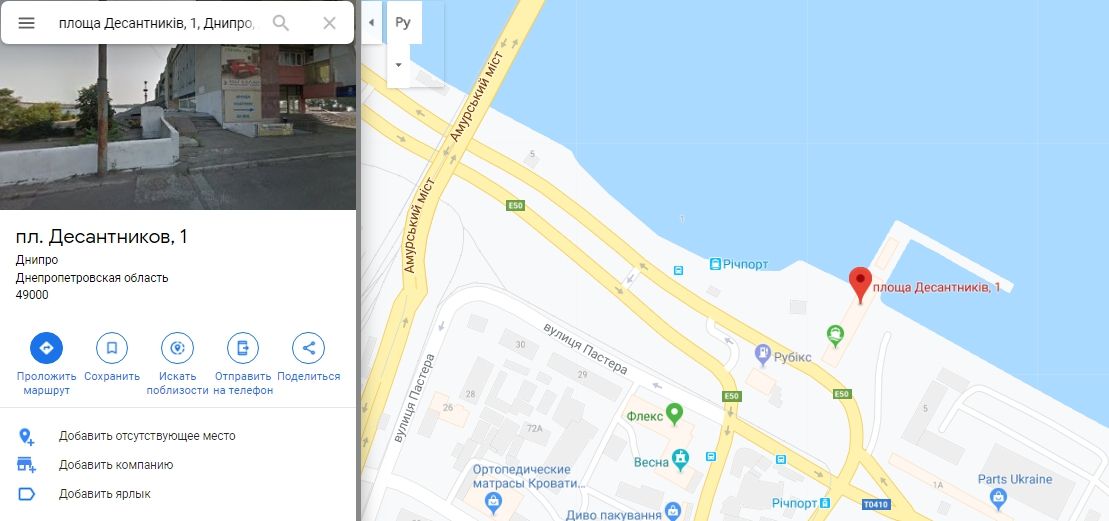Screen dimensions: 1109x521
Task: Click the Отправить на телефон icon
Action: coord(243,348)
